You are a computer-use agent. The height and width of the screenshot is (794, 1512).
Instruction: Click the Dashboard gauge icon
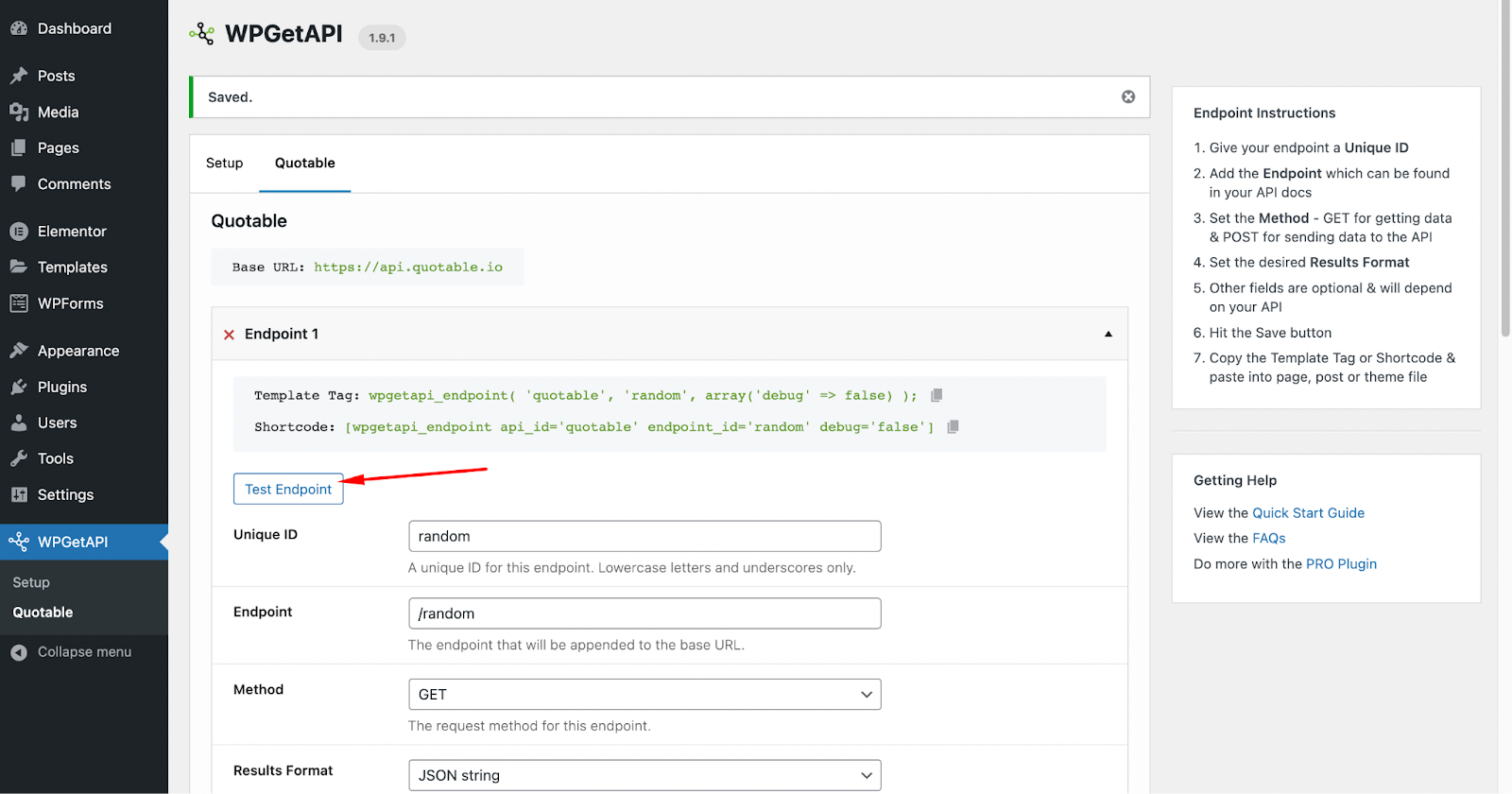point(19,28)
